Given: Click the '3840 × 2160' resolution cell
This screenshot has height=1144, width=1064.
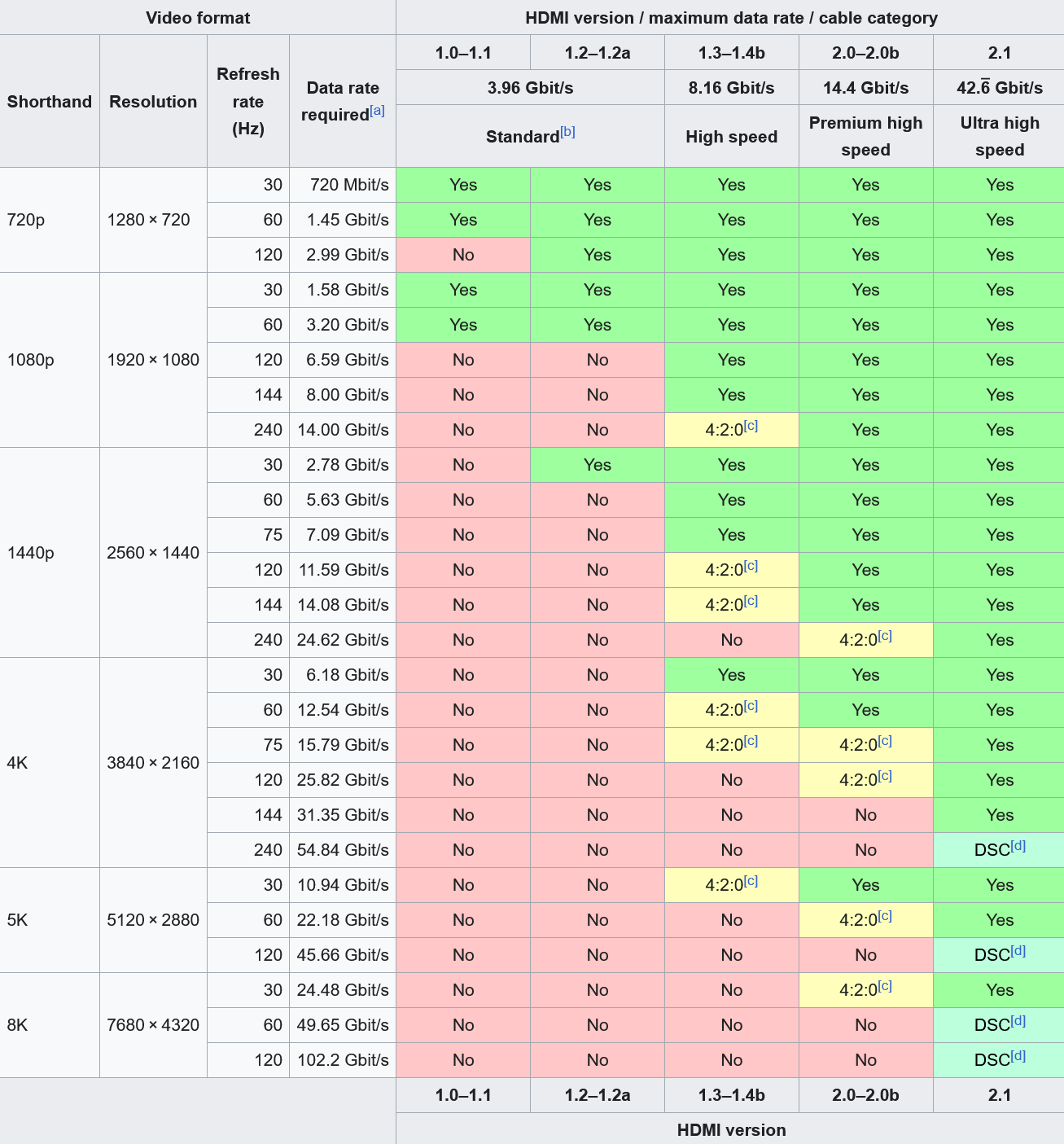Looking at the screenshot, I should [x=153, y=763].
